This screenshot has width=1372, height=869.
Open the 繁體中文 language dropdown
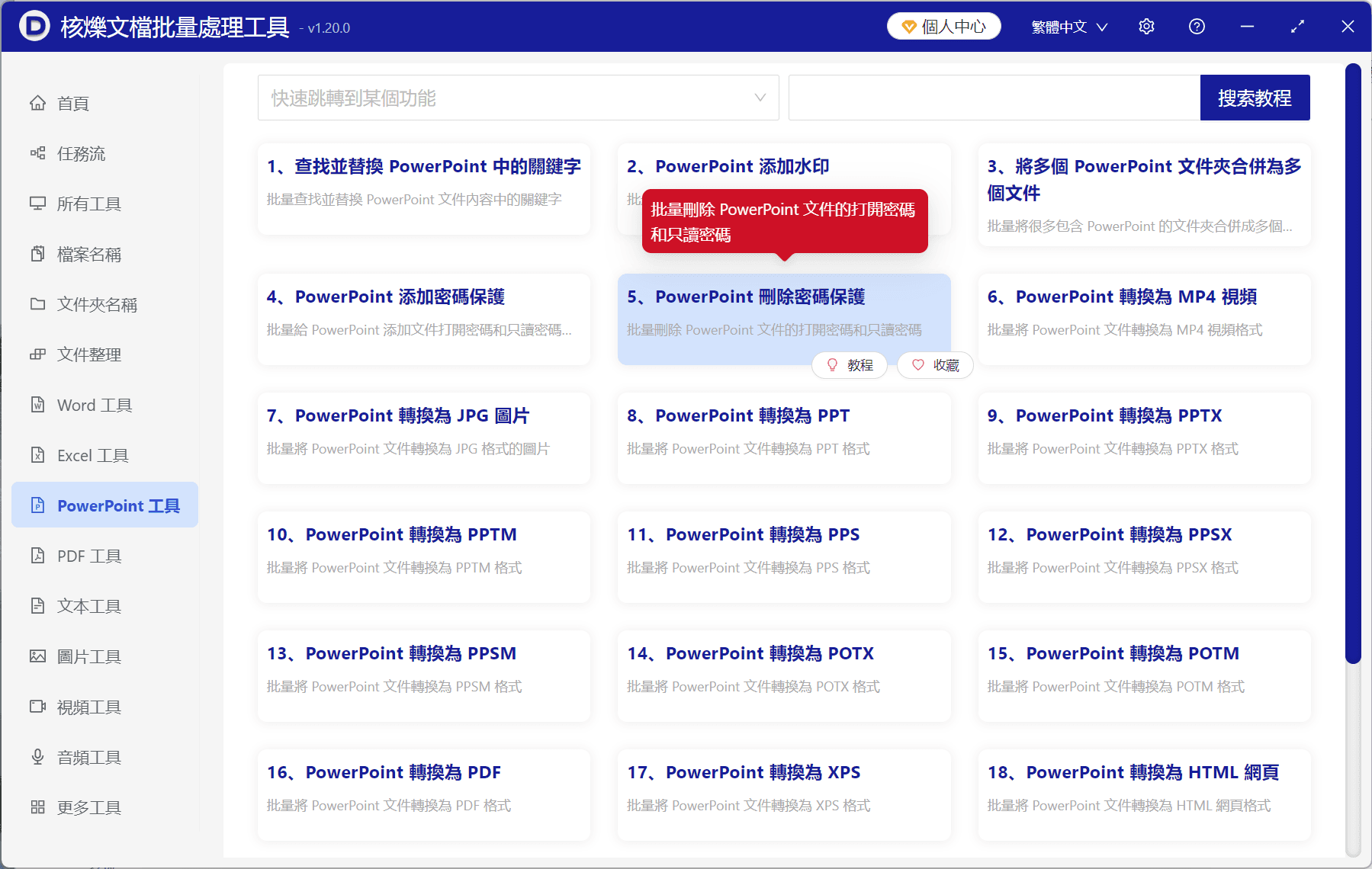click(1067, 26)
